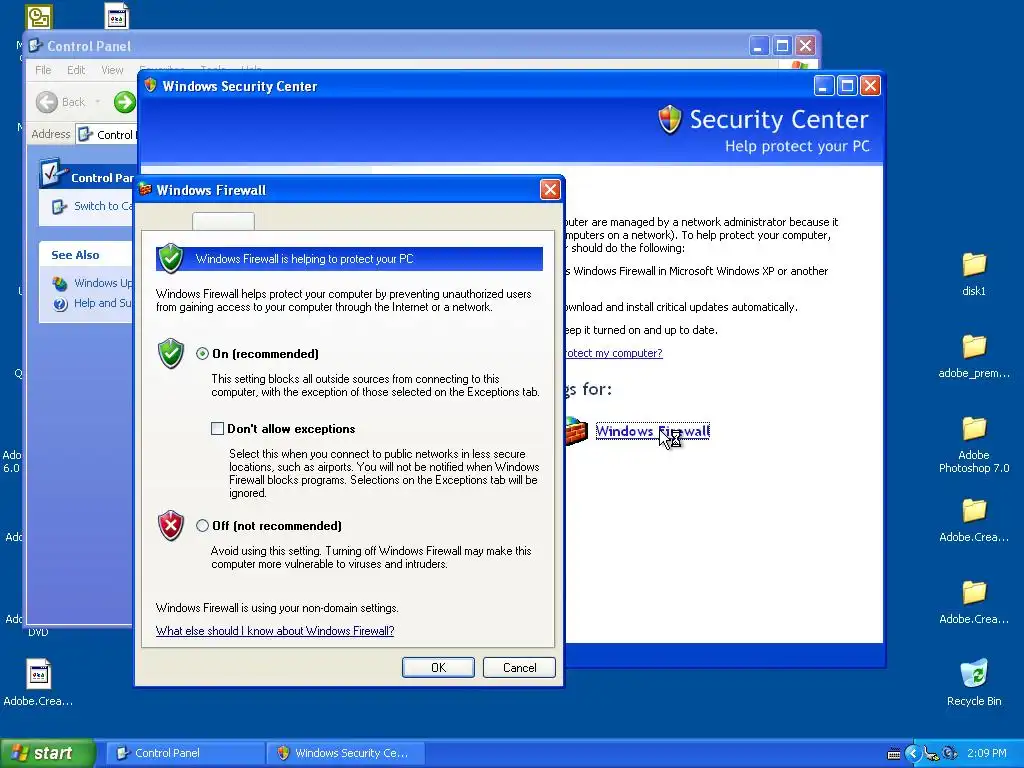Click the Control Panel address bar field

(106, 135)
